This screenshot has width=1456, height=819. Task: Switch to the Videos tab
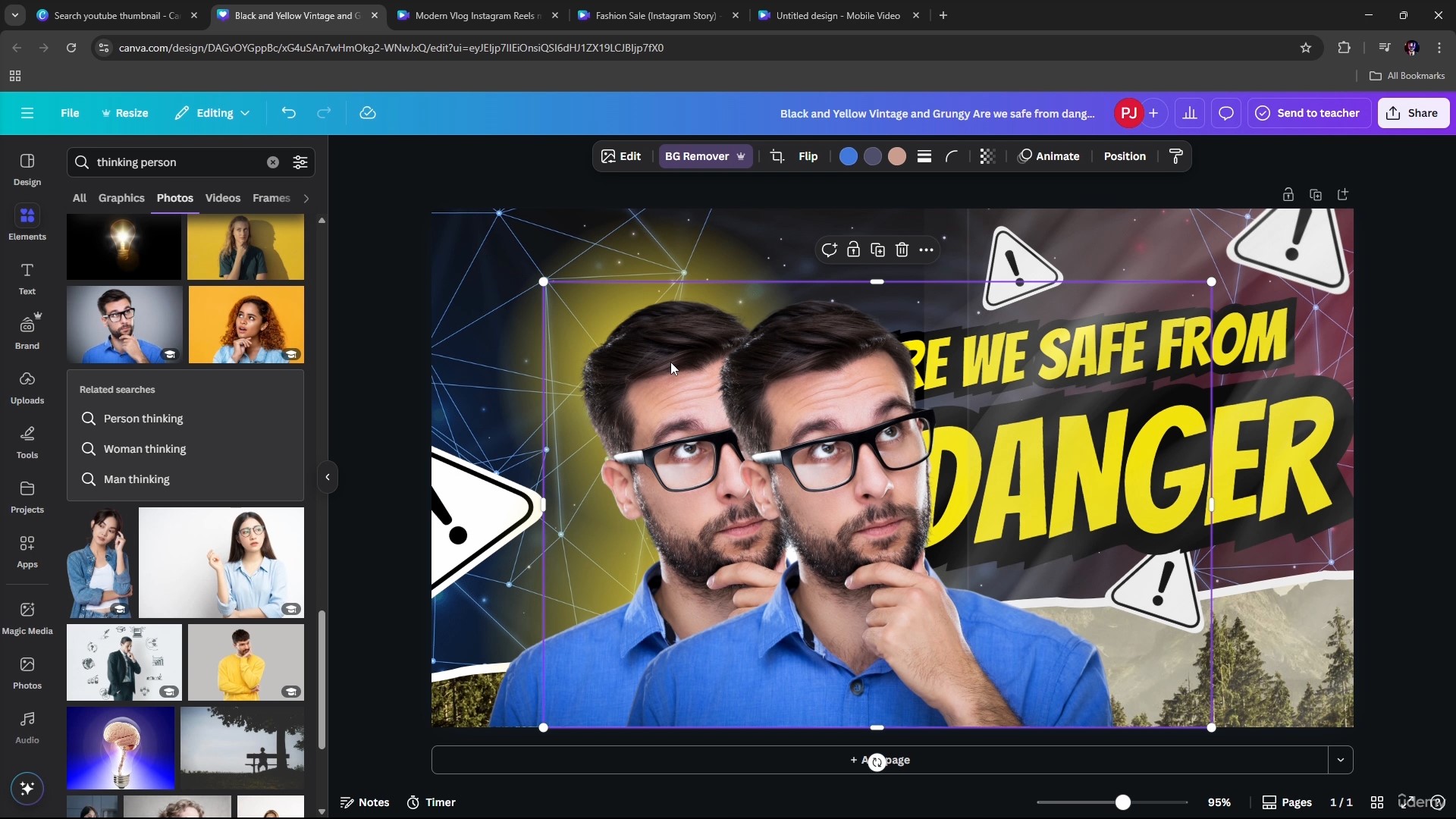(223, 198)
